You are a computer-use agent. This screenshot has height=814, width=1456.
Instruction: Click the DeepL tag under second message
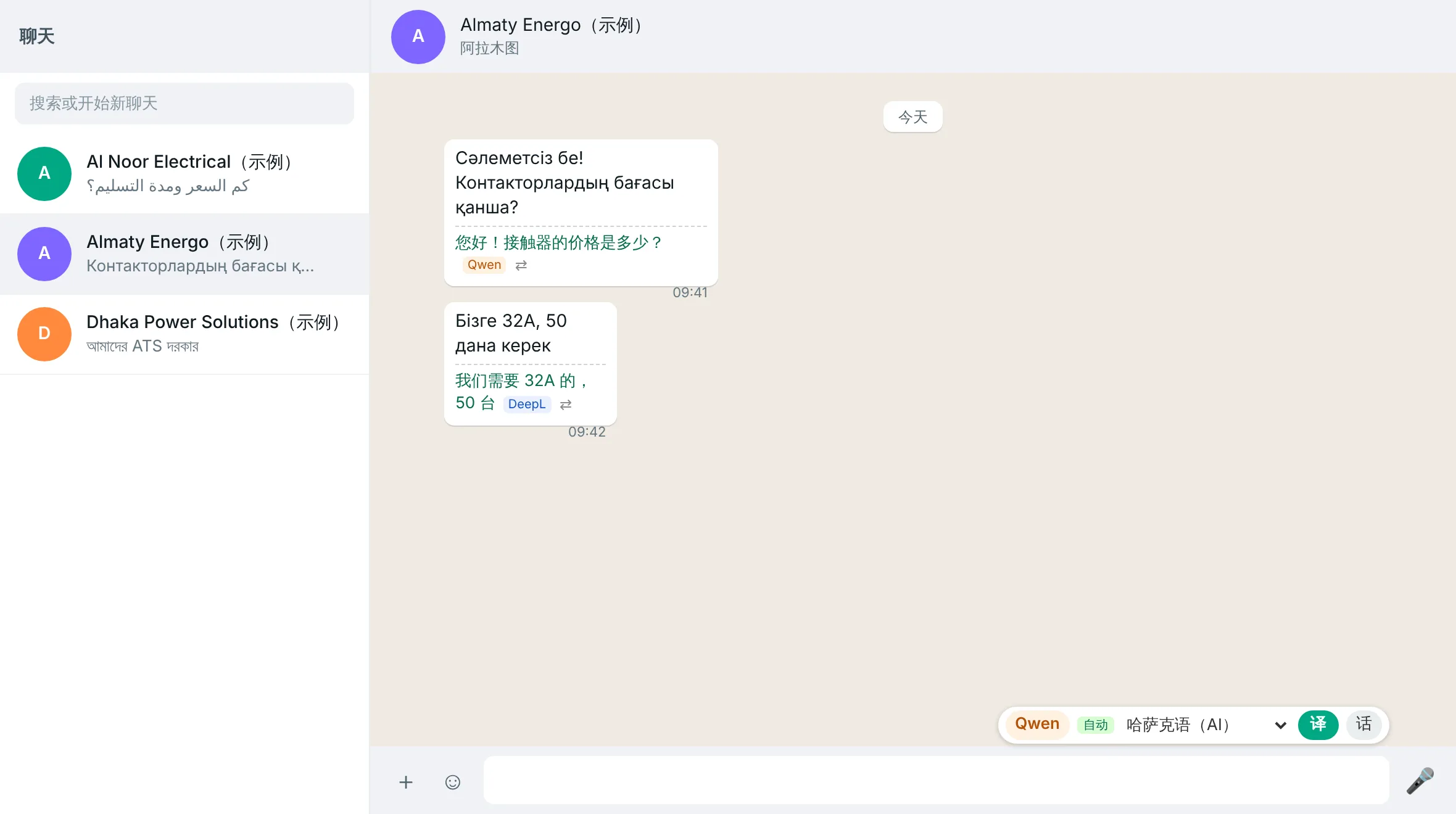[527, 404]
